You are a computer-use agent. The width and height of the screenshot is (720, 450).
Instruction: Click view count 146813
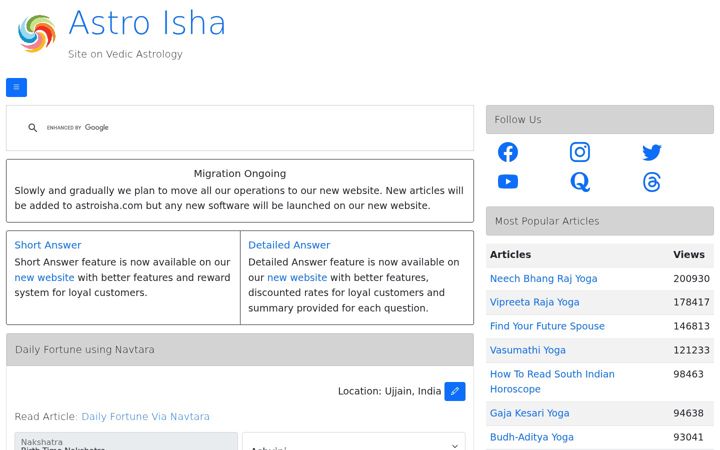[691, 326]
